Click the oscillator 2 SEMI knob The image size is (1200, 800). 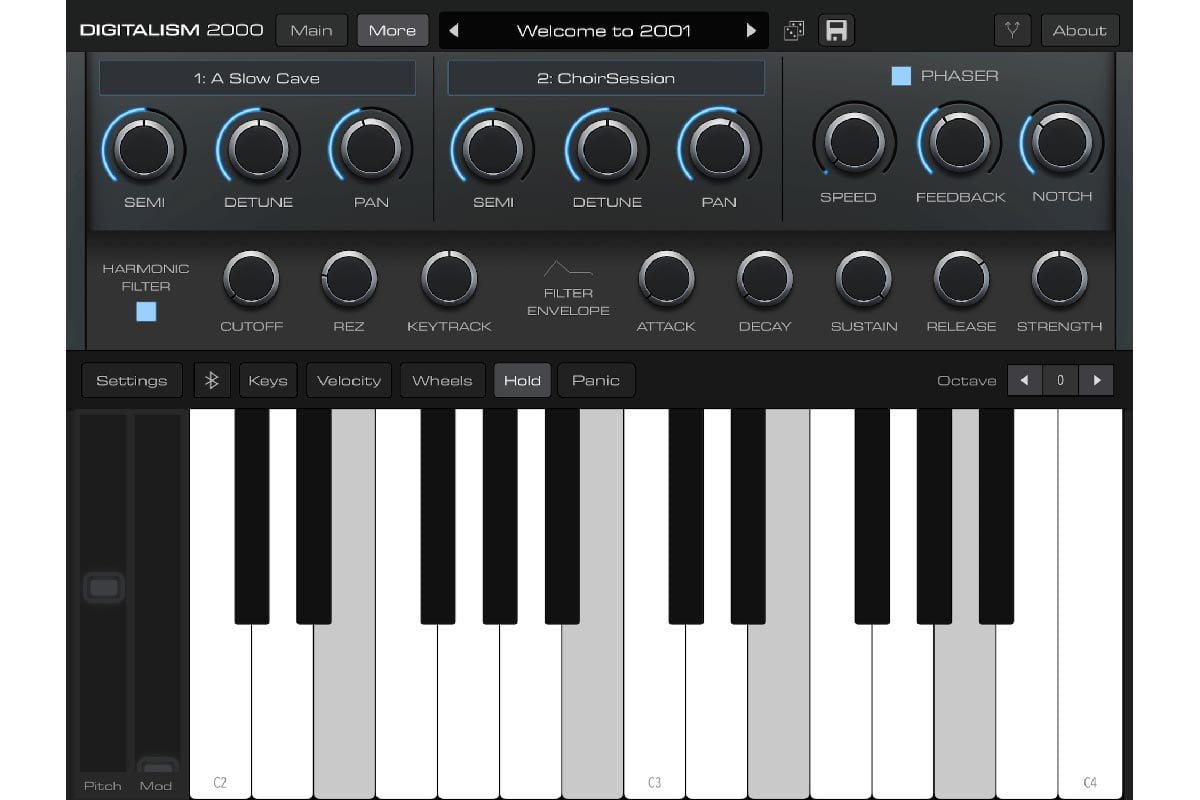click(493, 148)
